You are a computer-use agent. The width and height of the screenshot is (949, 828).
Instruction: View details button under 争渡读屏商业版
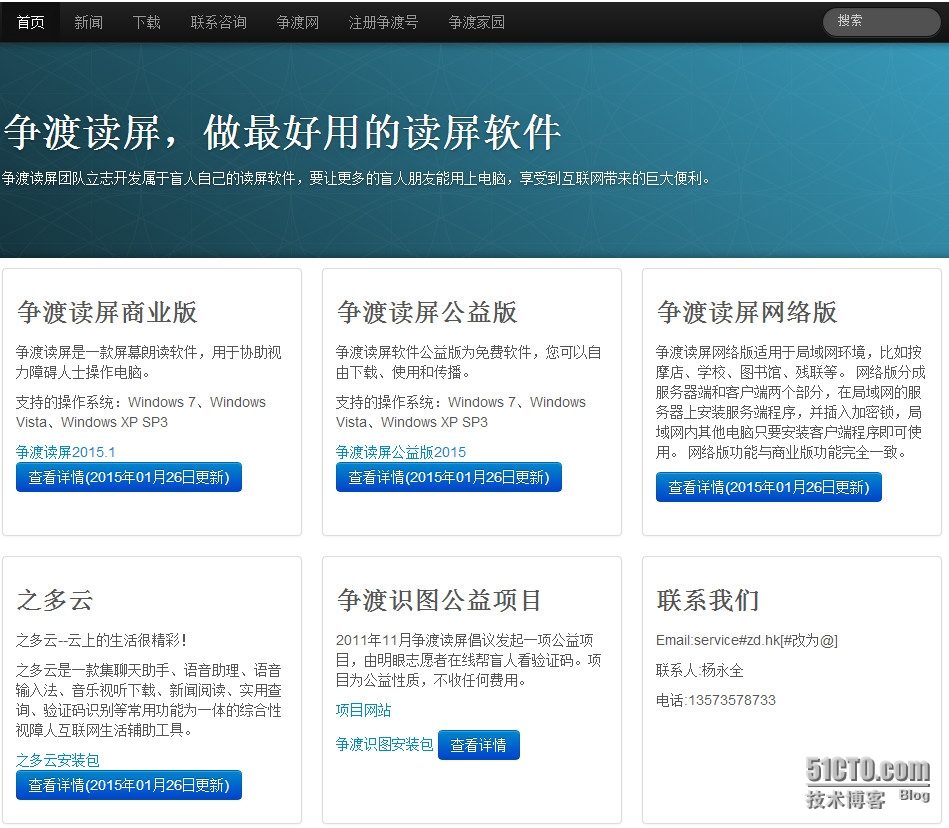[x=129, y=477]
